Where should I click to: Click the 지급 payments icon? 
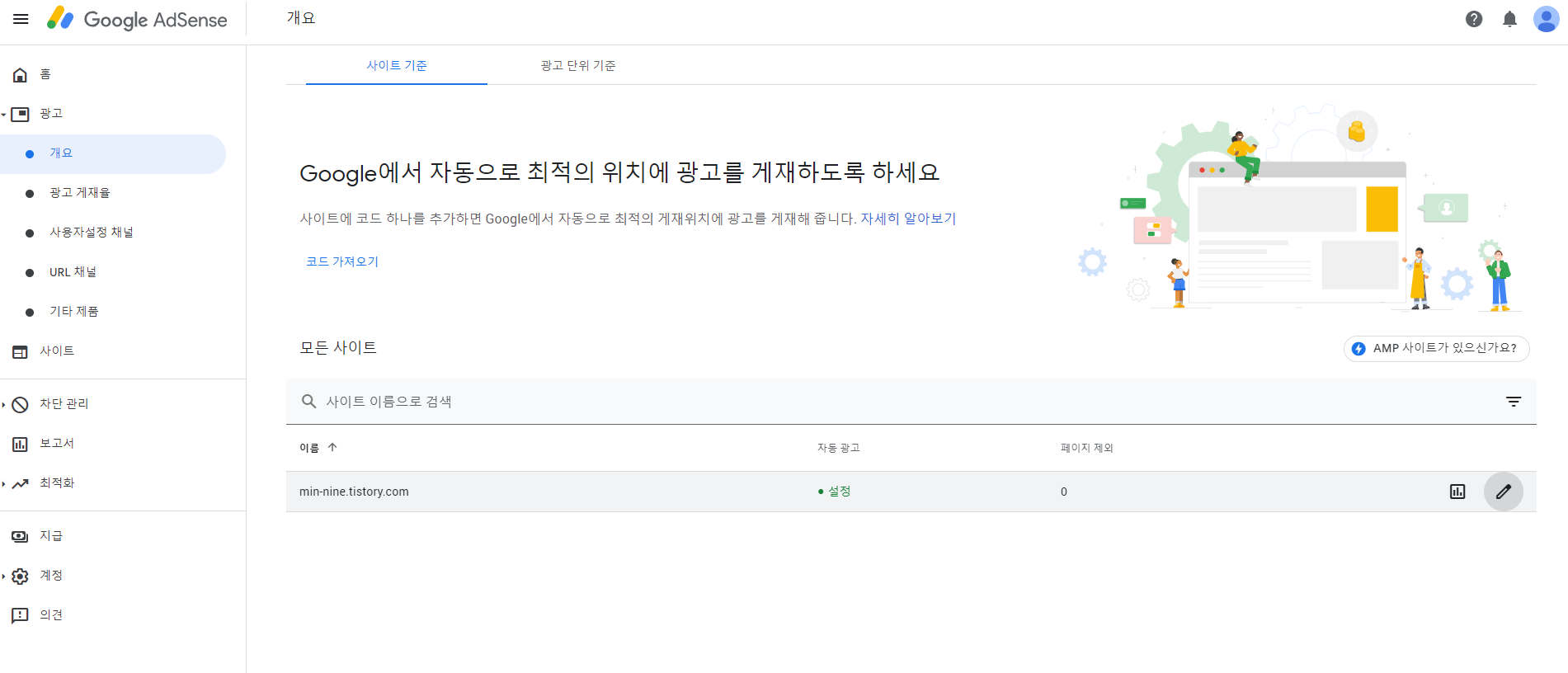tap(21, 537)
